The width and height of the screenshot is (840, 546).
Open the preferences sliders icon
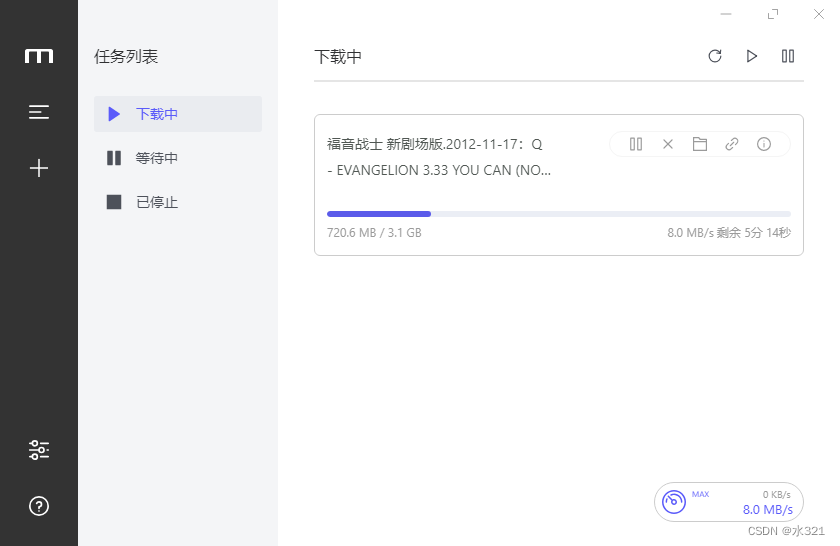(x=39, y=450)
